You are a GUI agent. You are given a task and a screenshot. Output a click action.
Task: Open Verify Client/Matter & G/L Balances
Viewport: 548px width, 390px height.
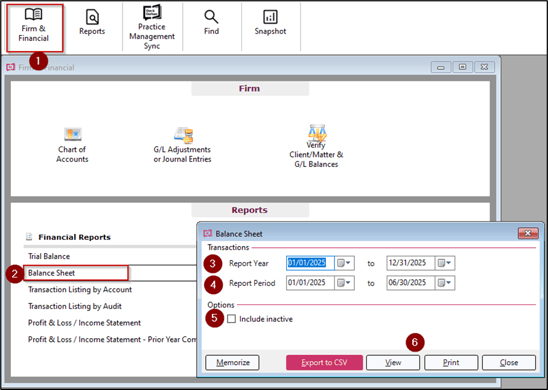316,146
